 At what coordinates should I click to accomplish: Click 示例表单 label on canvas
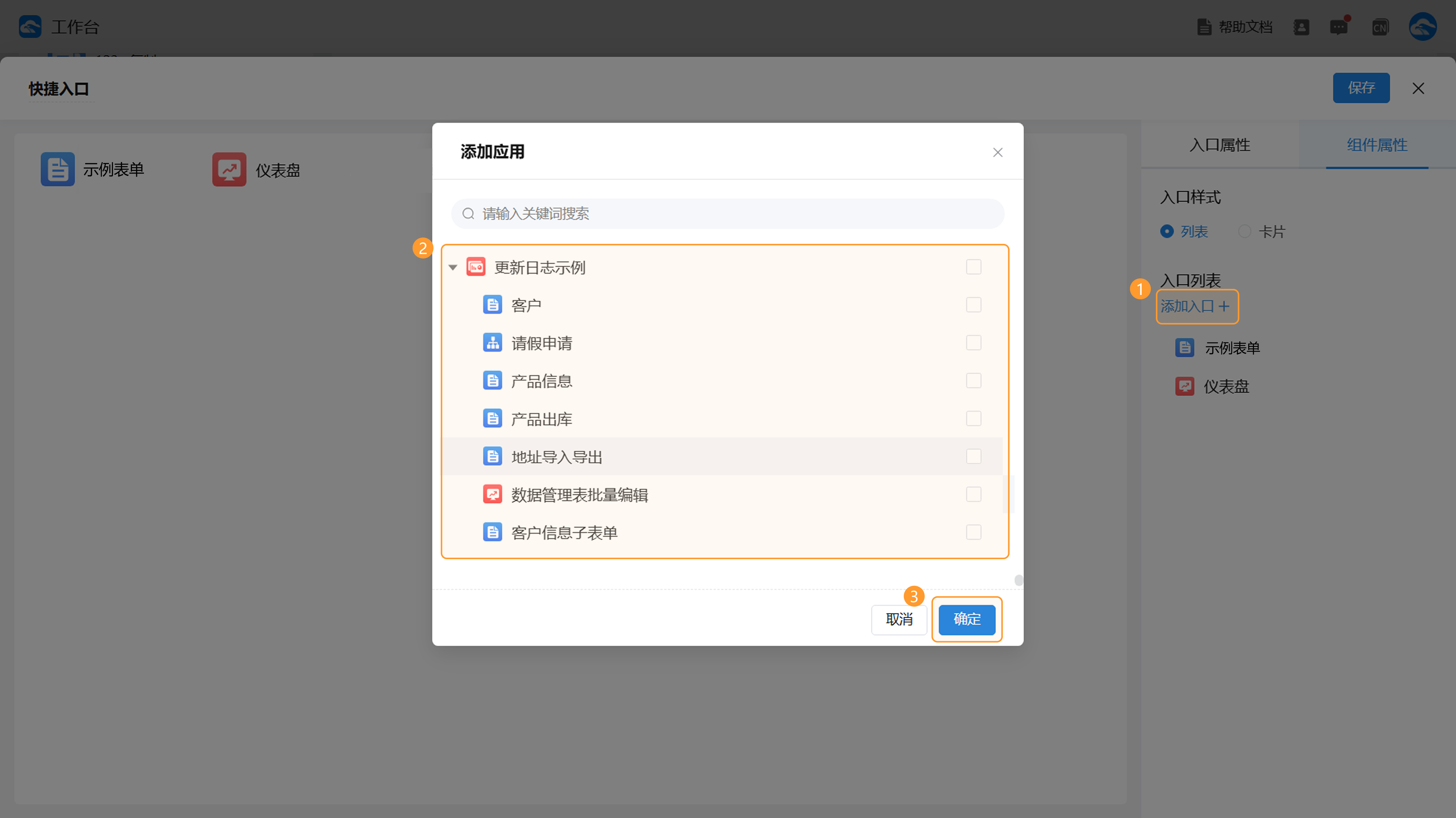click(113, 170)
